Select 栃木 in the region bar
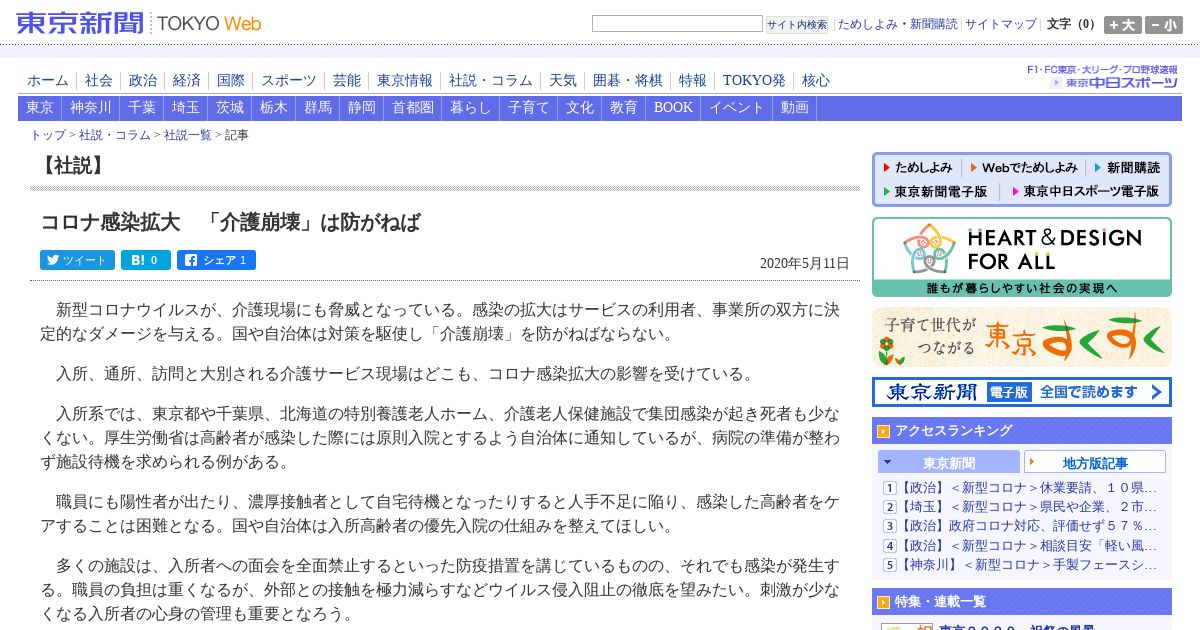This screenshot has height=630, width=1200. point(274,108)
